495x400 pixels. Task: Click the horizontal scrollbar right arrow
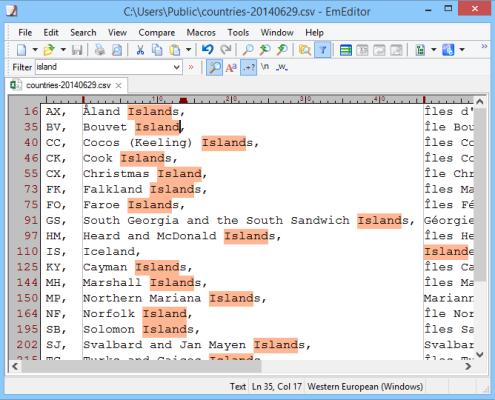click(468, 366)
